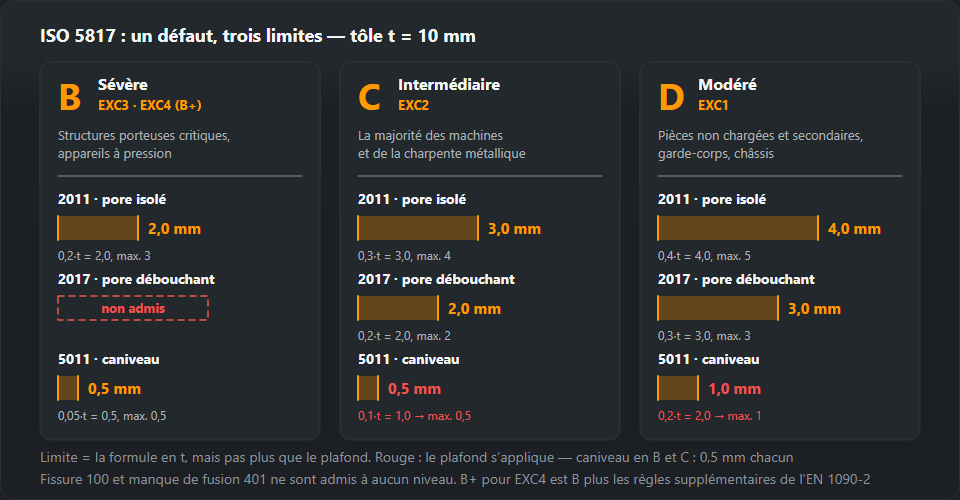Click the 2,0 mm pore isolé bar in Sévère card
The image size is (960, 500).
click(x=98, y=228)
